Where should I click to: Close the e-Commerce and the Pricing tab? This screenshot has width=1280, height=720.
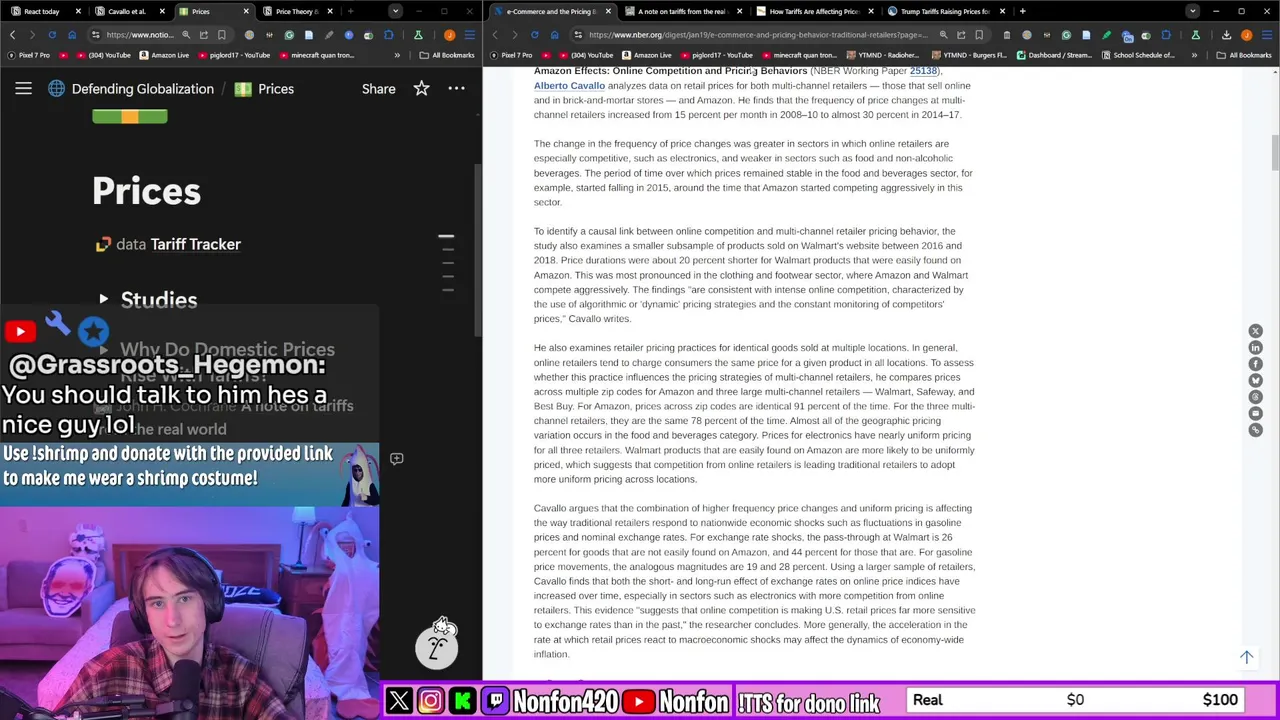pyautogui.click(x=607, y=11)
